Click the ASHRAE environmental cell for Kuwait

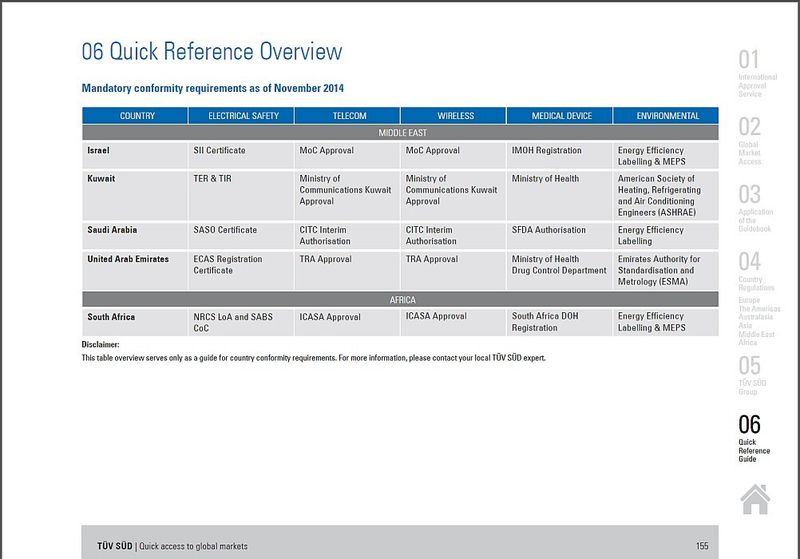[666, 195]
